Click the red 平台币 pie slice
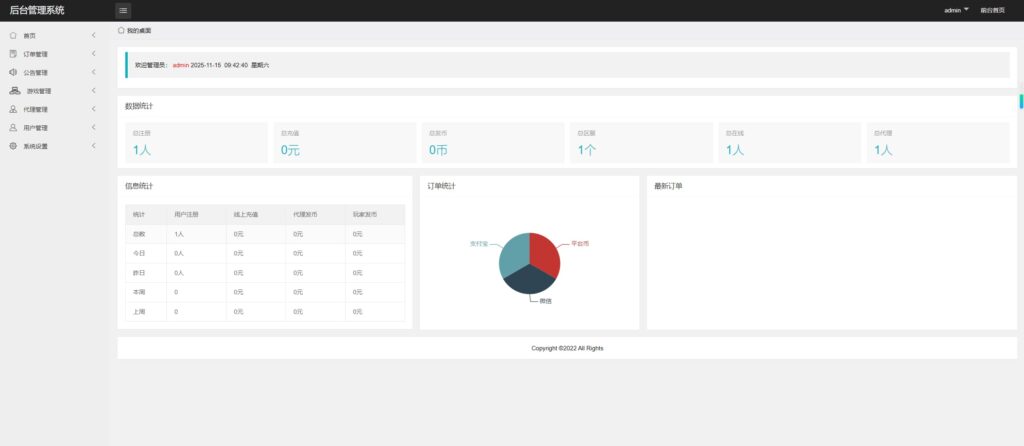1024x446 pixels. [x=545, y=253]
